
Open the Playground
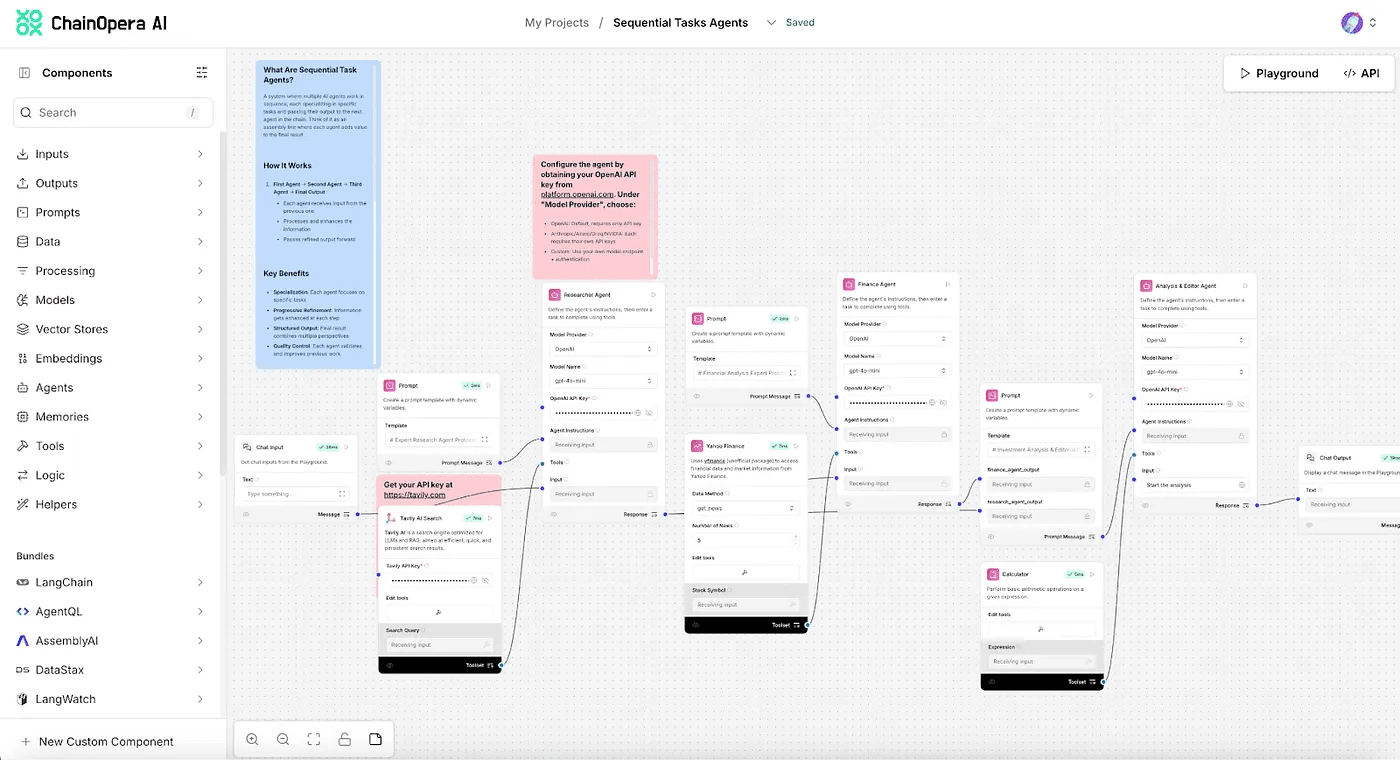(x=1279, y=73)
